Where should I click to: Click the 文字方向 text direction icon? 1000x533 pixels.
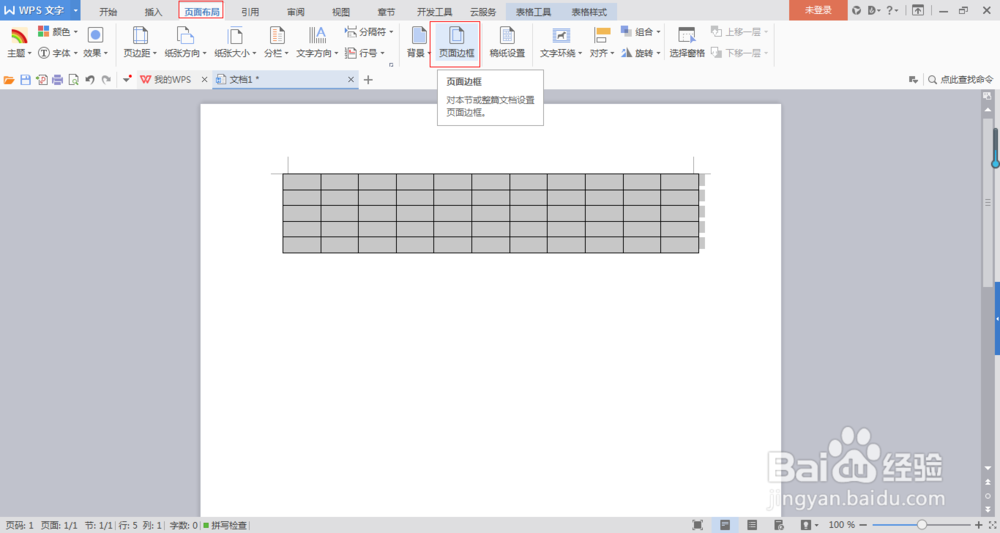point(317,35)
